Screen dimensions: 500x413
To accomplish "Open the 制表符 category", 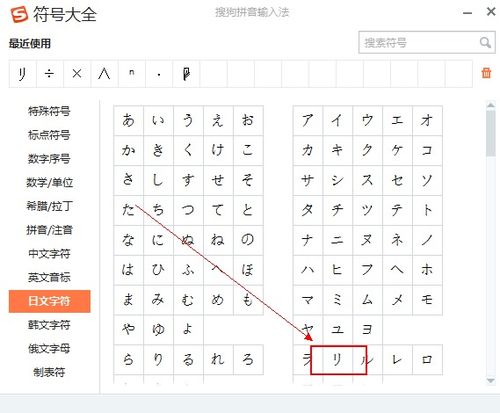I will click(x=49, y=372).
